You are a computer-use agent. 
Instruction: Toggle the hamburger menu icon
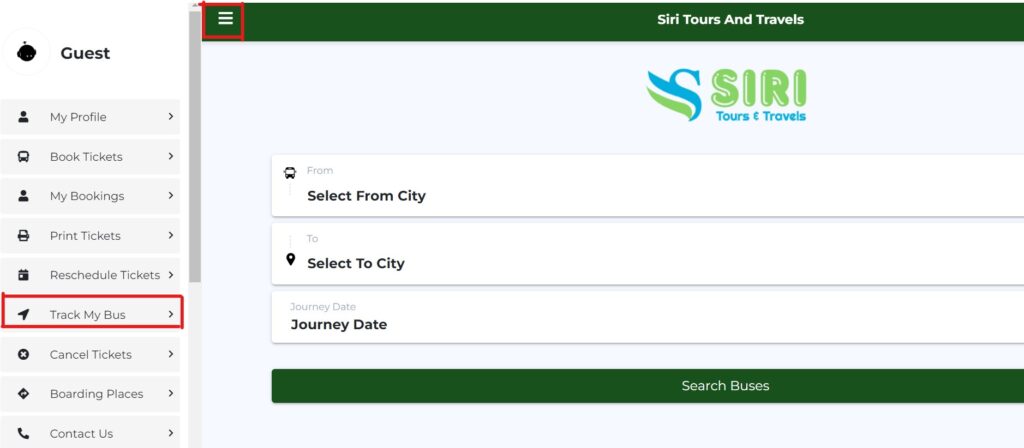click(225, 19)
